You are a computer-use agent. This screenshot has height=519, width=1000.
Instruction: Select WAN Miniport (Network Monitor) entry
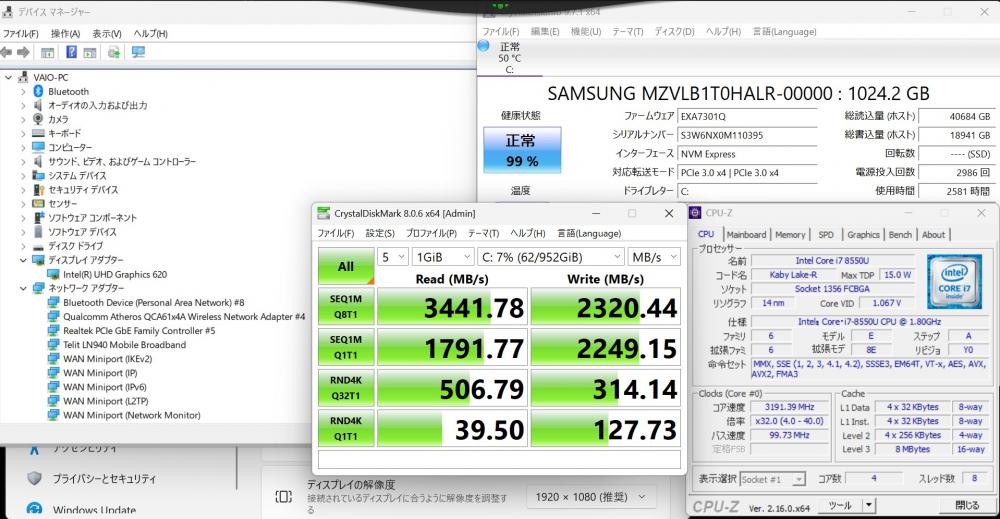point(131,414)
